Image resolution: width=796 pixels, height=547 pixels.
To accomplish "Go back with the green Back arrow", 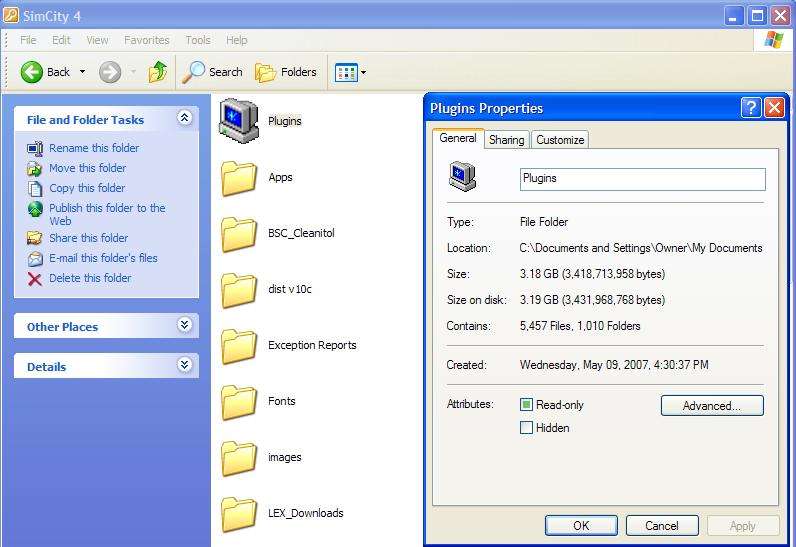I will 31,72.
